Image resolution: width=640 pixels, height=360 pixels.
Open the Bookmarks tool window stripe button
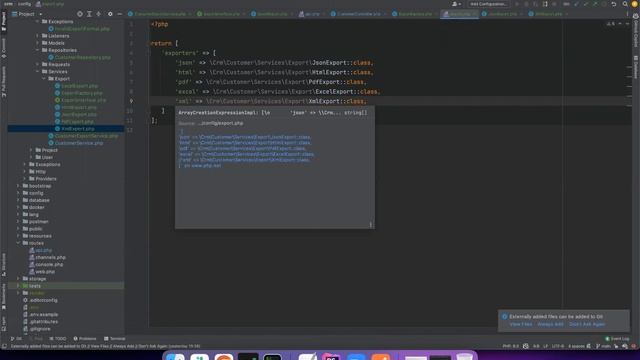(4, 297)
